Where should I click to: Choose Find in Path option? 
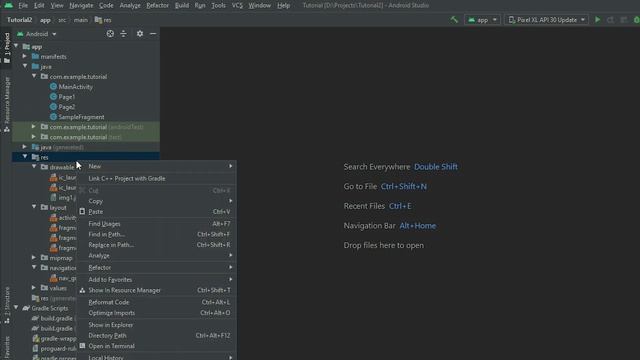point(157,234)
